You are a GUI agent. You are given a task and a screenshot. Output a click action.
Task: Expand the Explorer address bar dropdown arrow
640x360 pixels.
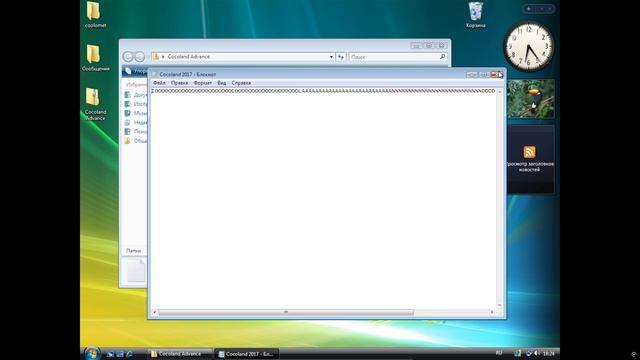coord(331,57)
